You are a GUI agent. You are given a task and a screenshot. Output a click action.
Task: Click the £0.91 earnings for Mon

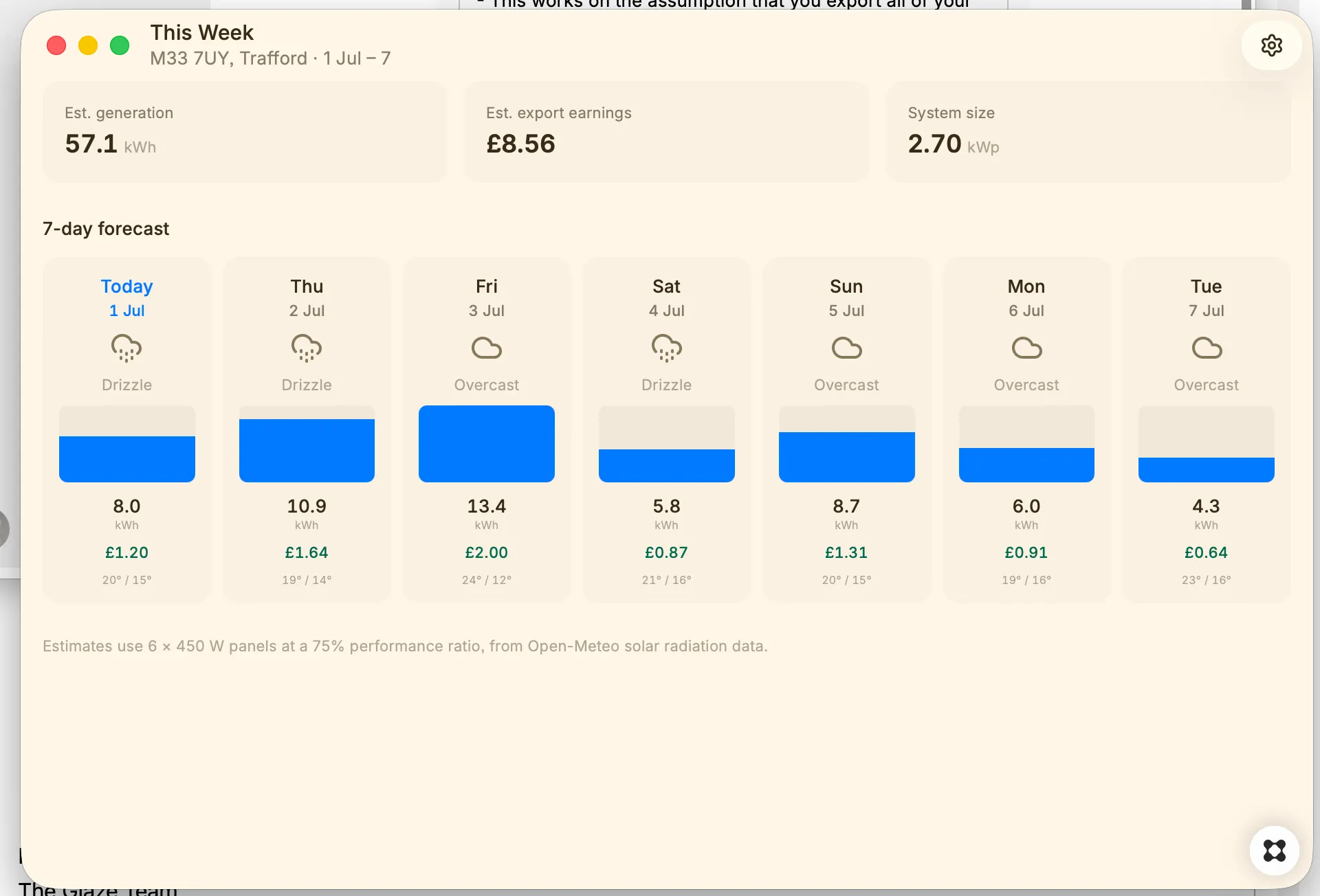pos(1026,552)
